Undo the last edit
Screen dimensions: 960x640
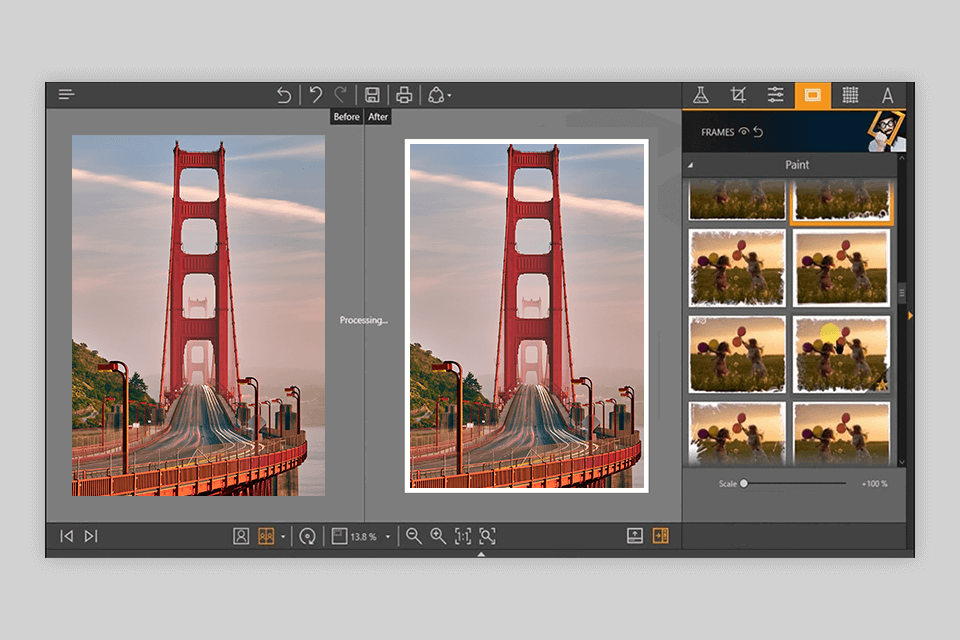[315, 95]
